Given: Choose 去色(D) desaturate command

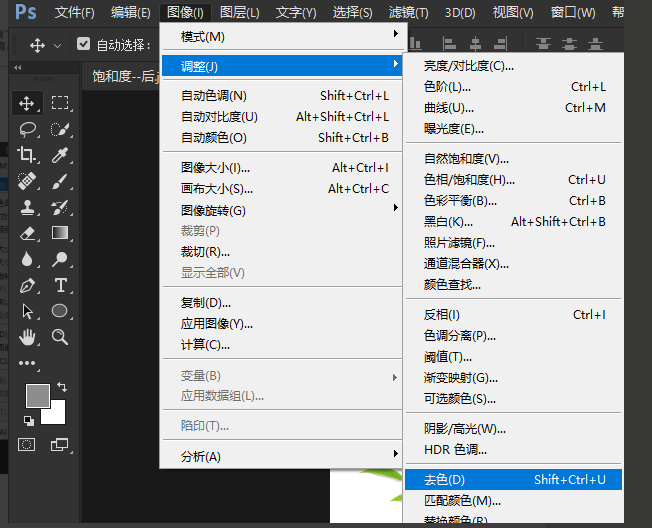Looking at the screenshot, I should tap(513, 479).
